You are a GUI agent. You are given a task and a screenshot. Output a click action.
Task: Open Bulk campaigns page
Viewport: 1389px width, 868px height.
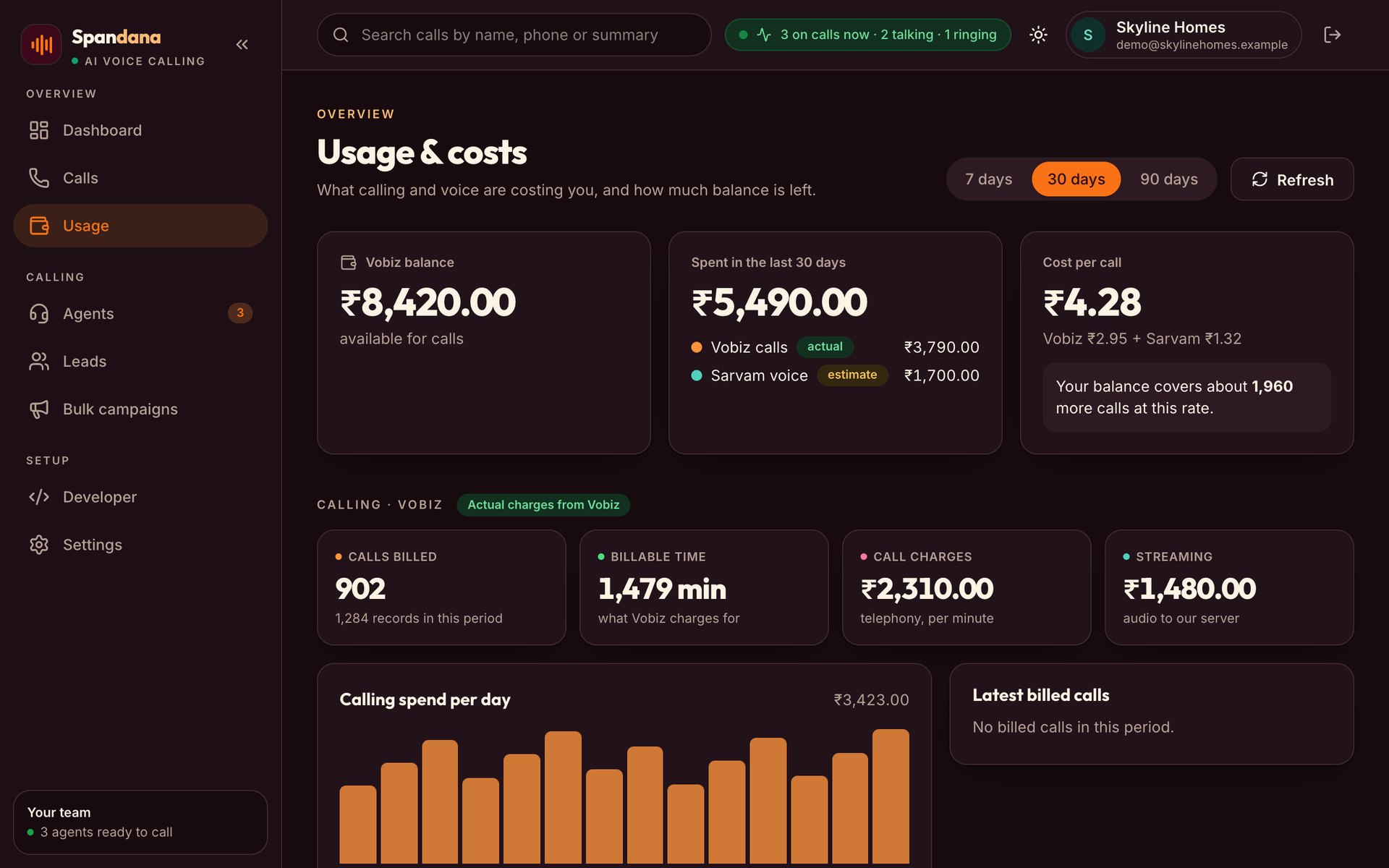(140, 409)
